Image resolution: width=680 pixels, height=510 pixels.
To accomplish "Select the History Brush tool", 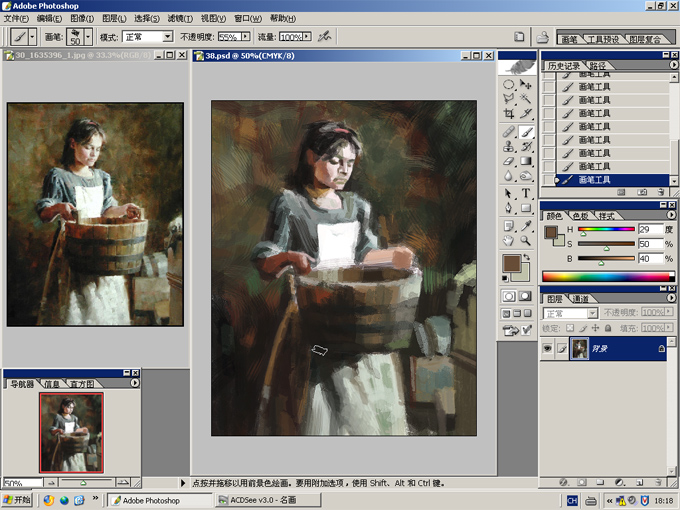I will click(526, 147).
